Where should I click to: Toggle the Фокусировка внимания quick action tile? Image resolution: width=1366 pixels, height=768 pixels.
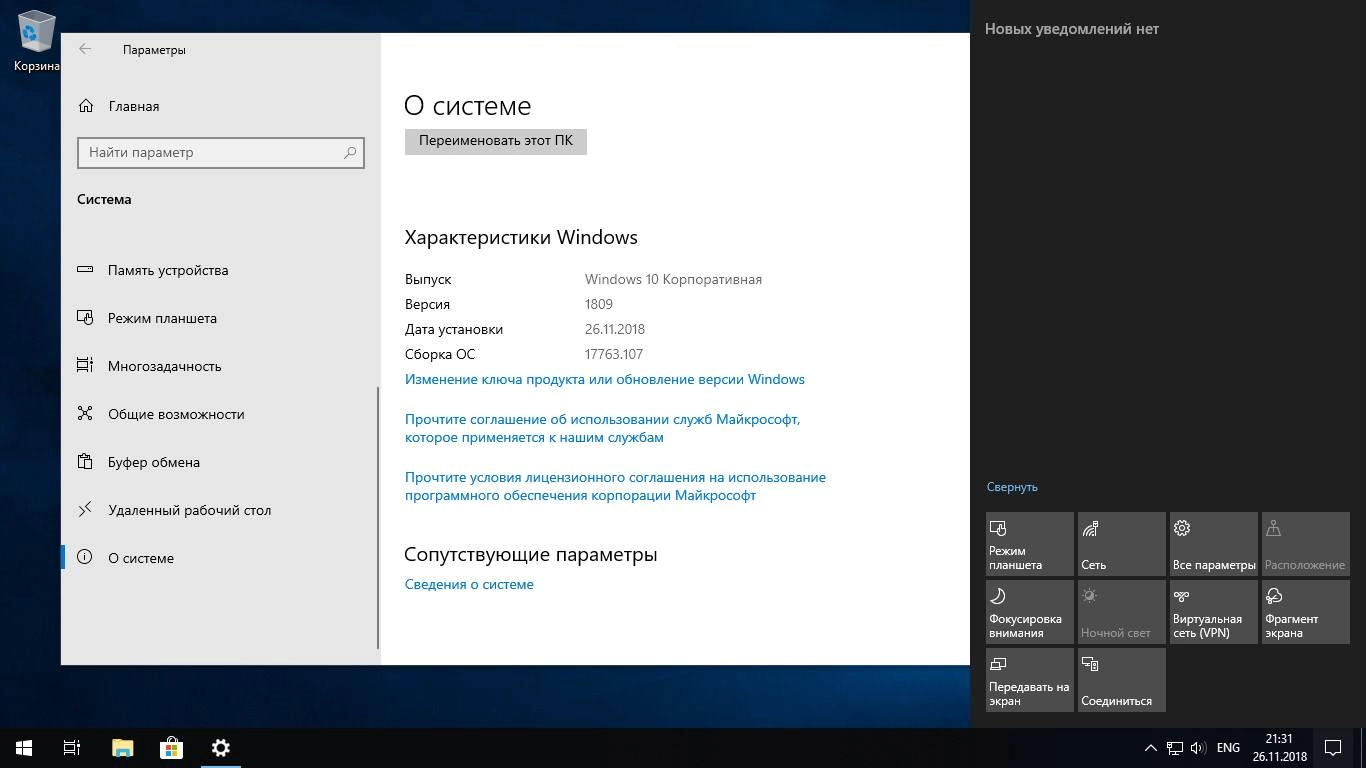tap(1030, 612)
